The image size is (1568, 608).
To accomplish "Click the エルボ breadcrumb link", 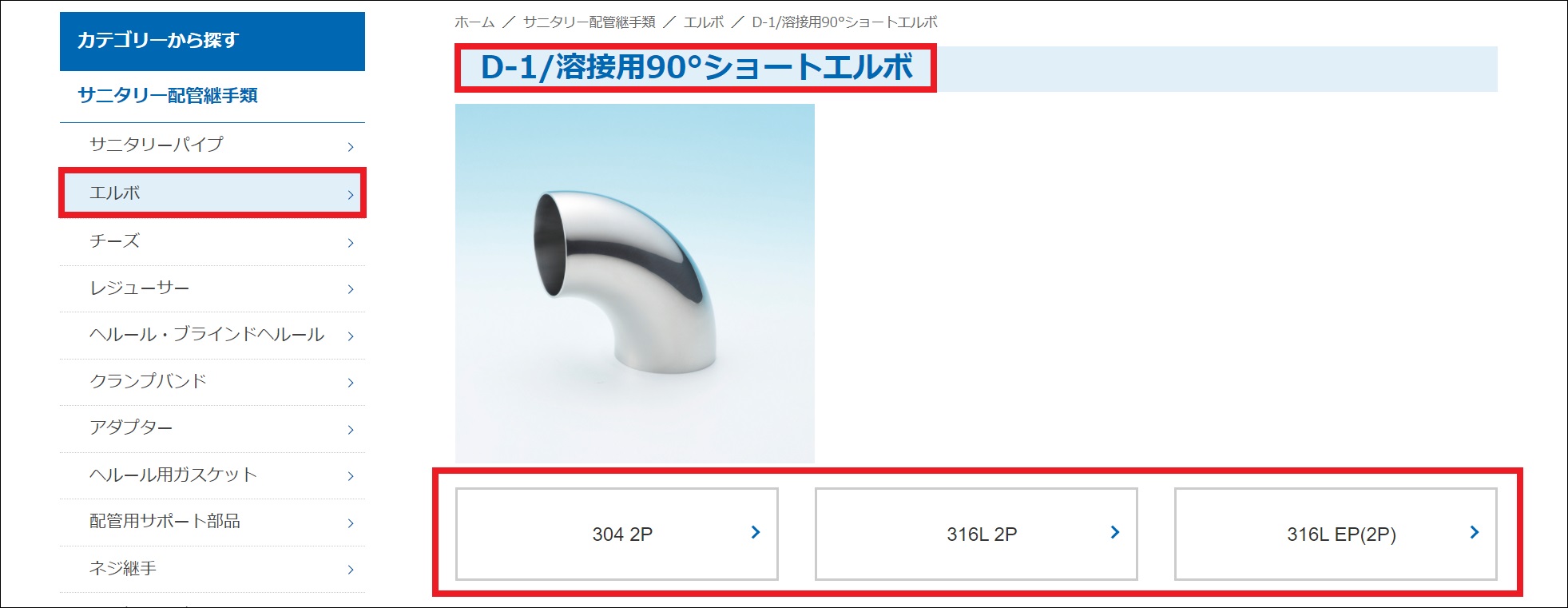I will [x=704, y=22].
